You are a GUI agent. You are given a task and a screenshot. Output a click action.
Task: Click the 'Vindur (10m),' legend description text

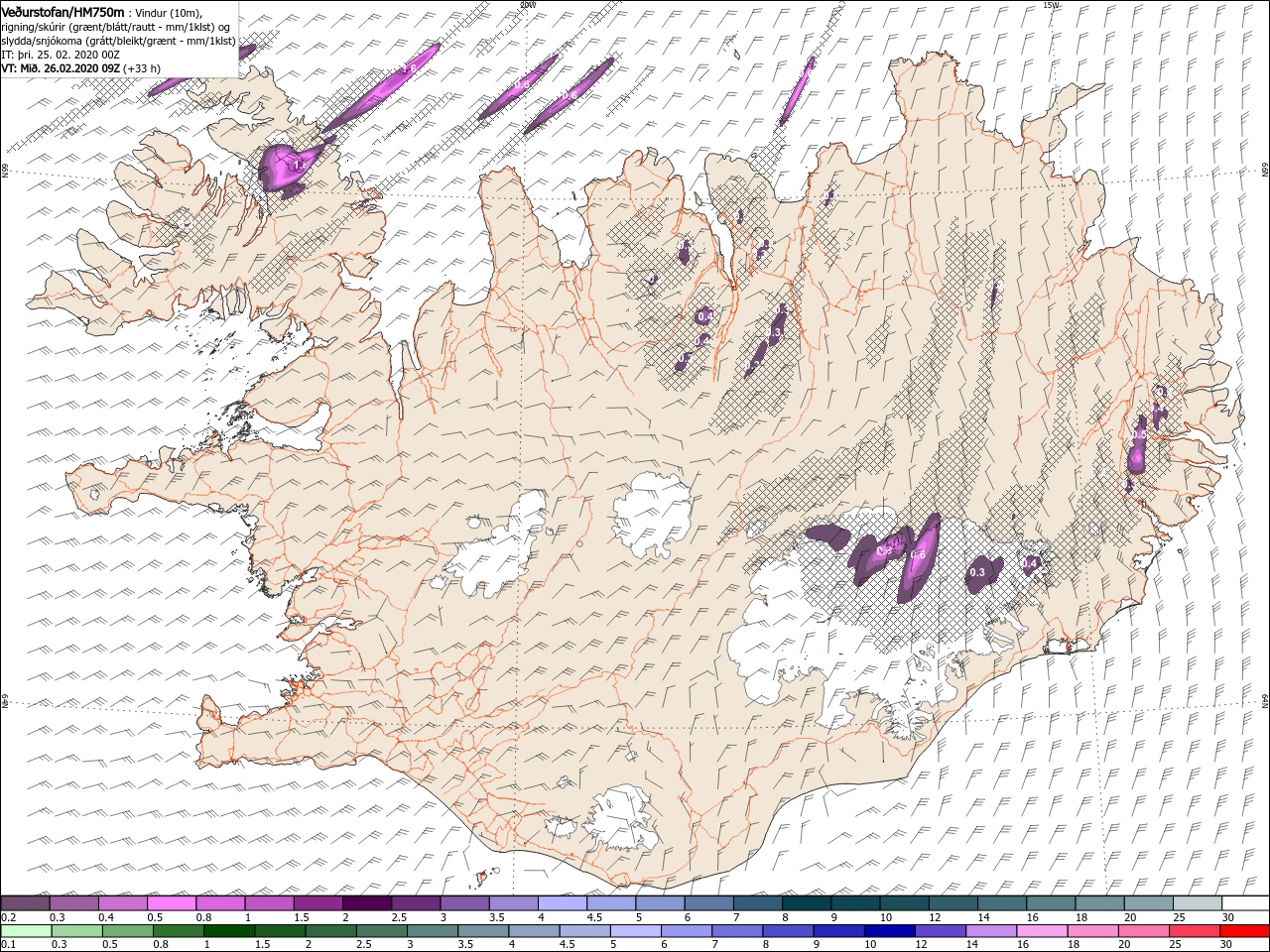pos(167,12)
